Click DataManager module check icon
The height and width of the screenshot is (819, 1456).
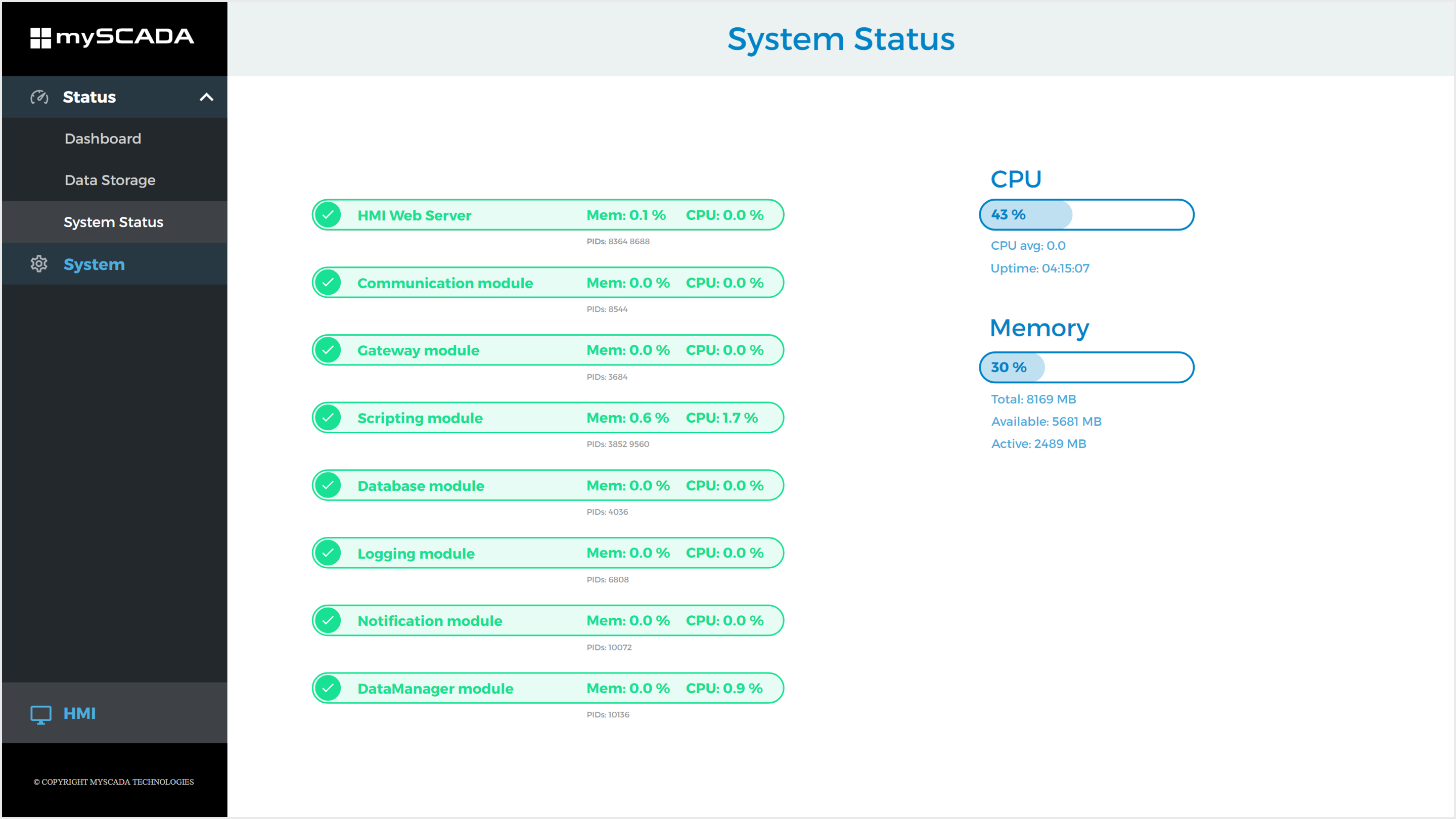[x=328, y=689]
